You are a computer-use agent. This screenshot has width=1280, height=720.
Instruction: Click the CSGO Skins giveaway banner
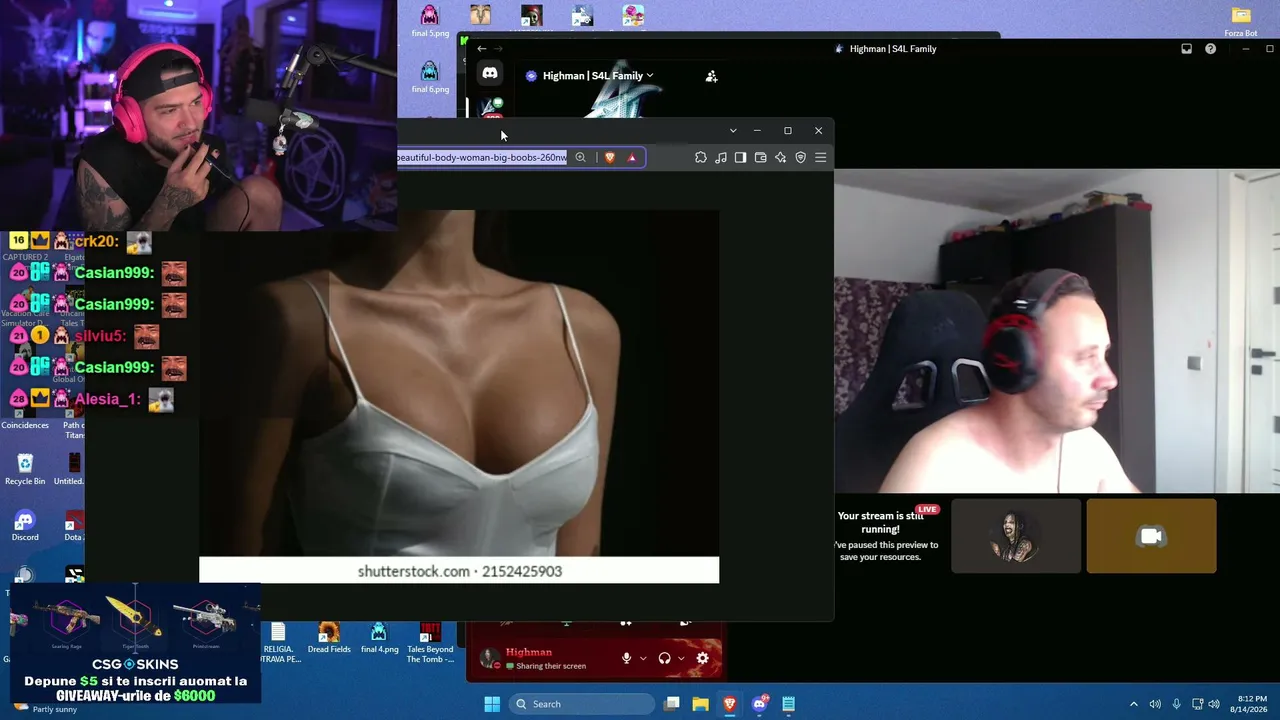(x=135, y=643)
